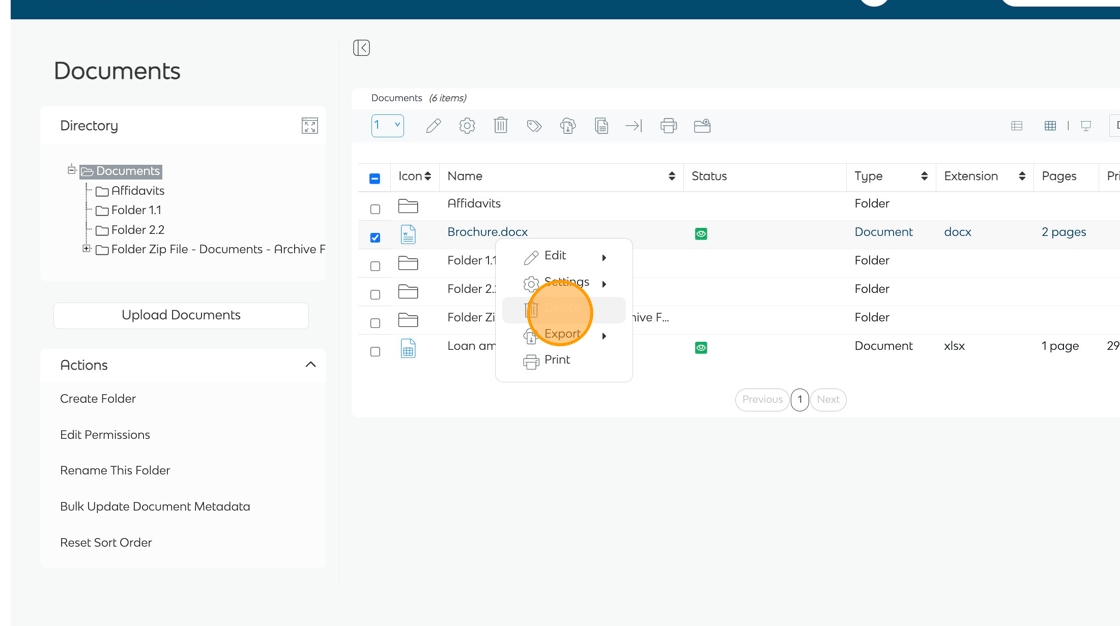Choose Print from the context menu
Image resolution: width=1120 pixels, height=626 pixels.
pyautogui.click(x=557, y=360)
